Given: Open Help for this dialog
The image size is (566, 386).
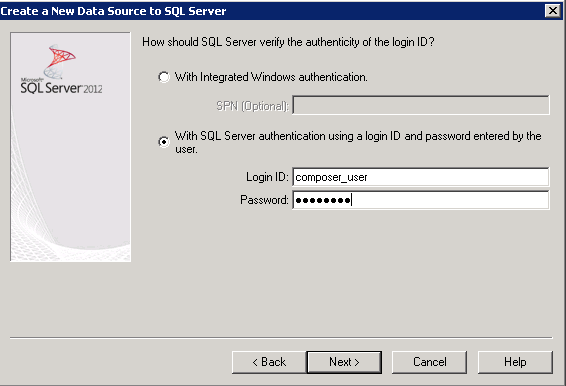Looking at the screenshot, I should click(x=515, y=362).
